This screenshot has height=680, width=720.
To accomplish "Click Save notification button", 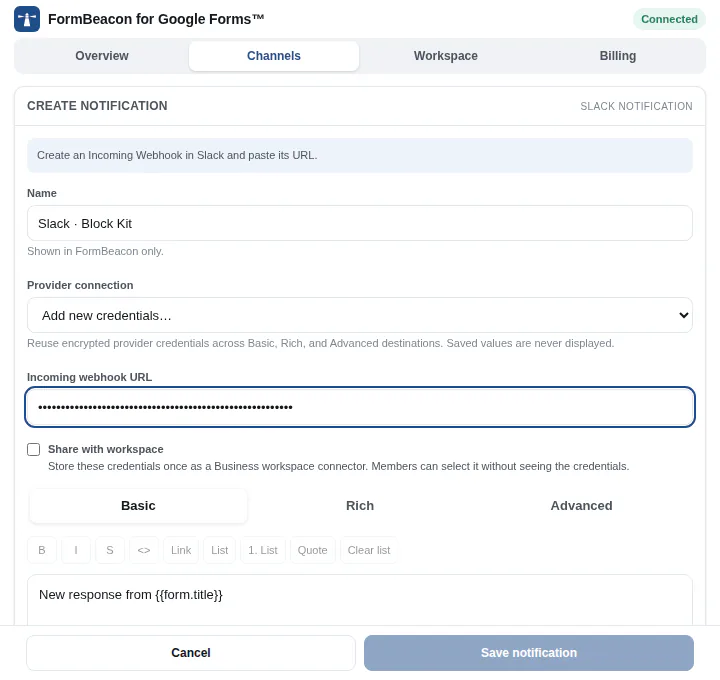I will 529,653.
